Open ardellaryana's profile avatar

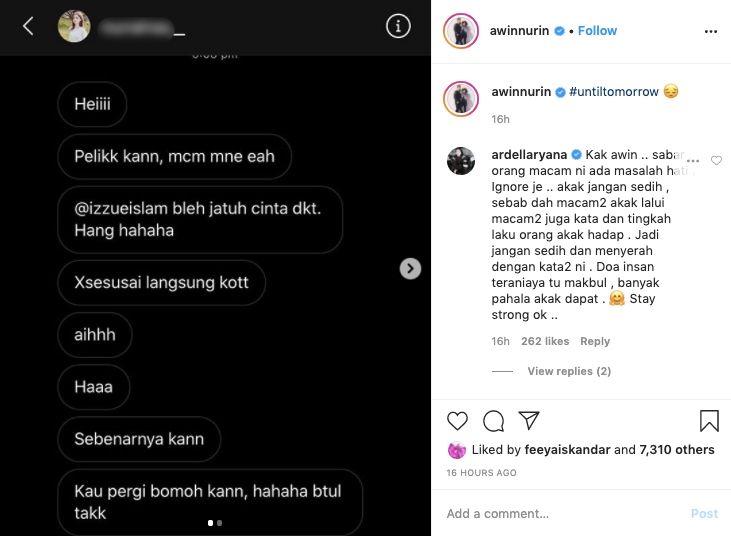point(461,161)
